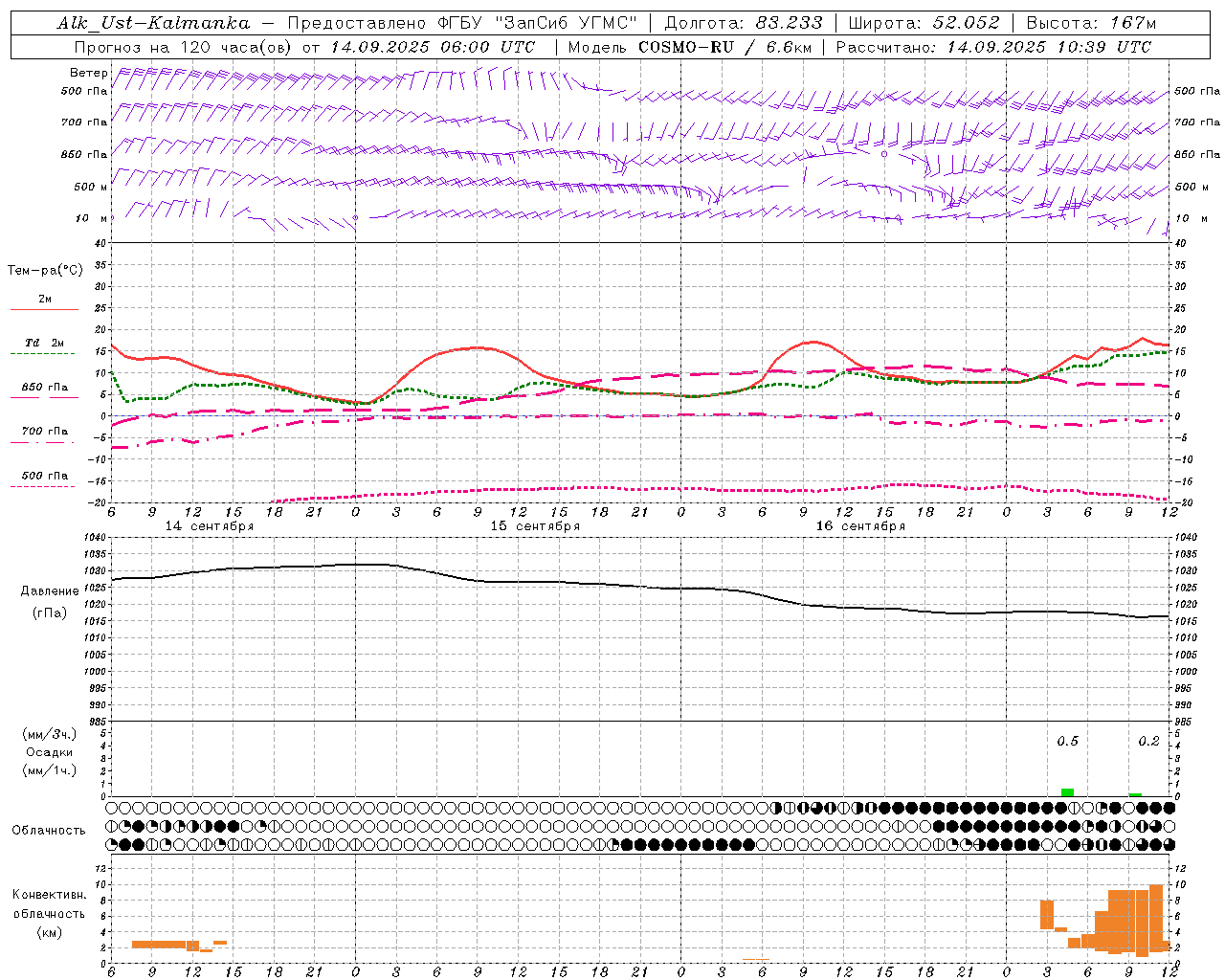This screenshot has width=1225, height=980.
Task: Select the elevation label Высота: 167м
Action: (1091, 23)
